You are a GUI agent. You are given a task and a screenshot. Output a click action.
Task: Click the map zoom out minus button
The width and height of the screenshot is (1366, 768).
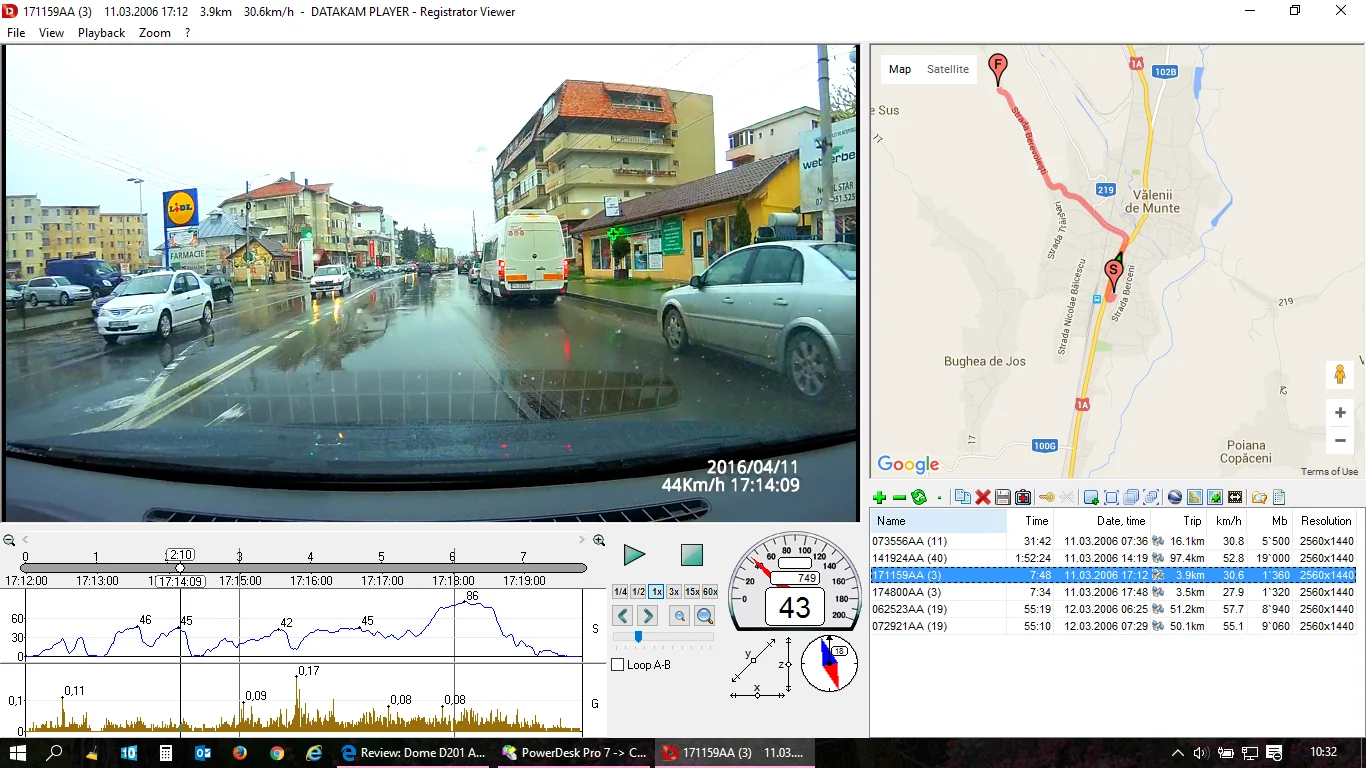[1340, 440]
